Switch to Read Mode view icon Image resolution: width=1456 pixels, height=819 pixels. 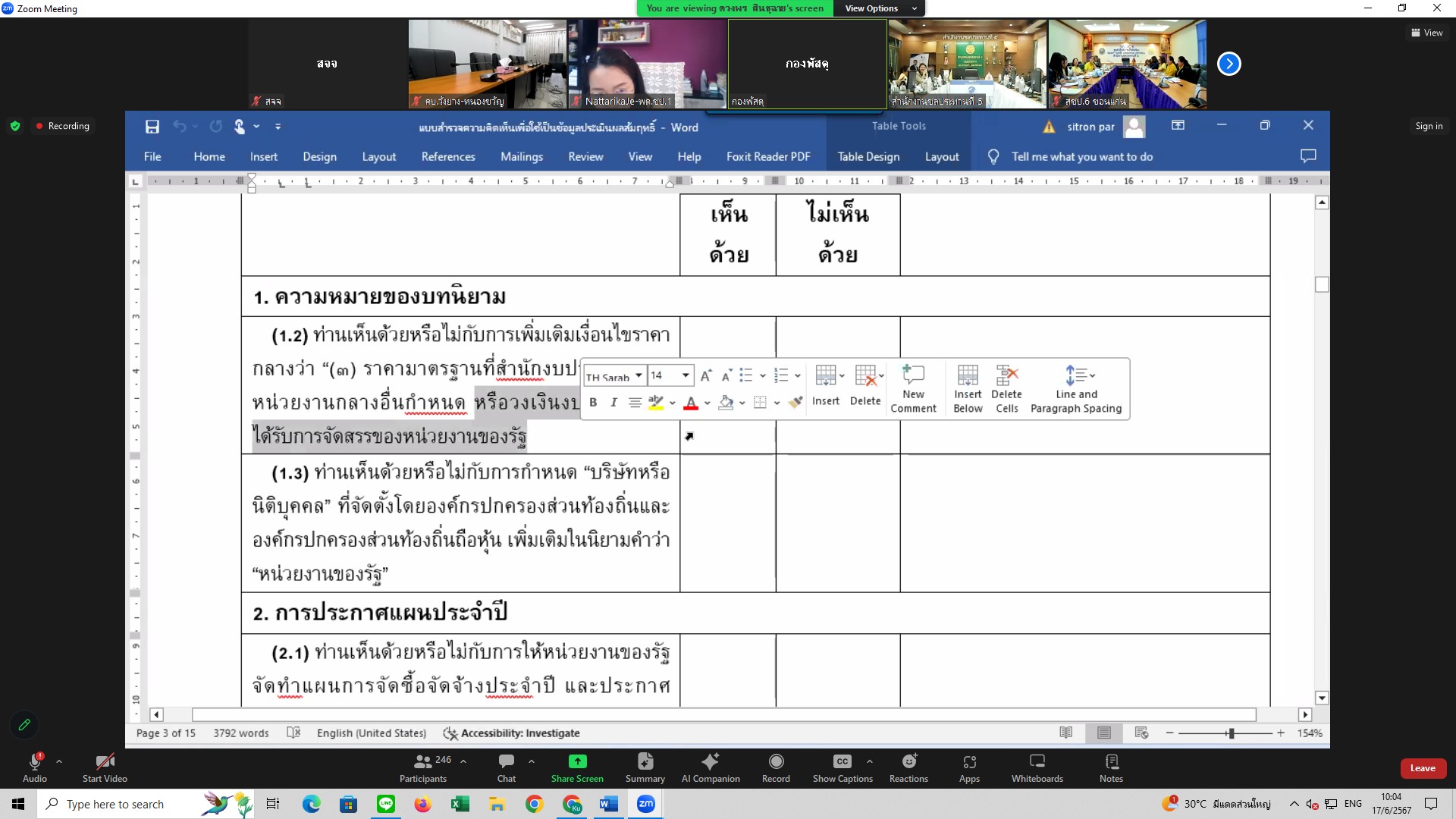click(x=1065, y=733)
